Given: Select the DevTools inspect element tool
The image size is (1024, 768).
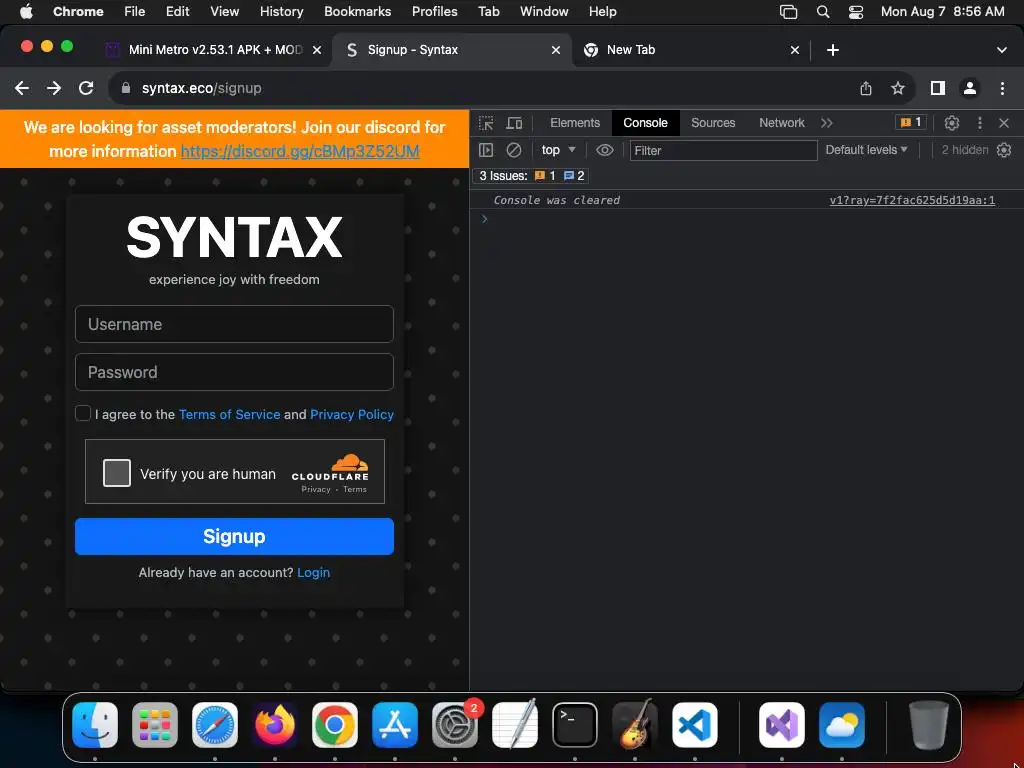Looking at the screenshot, I should click(486, 123).
